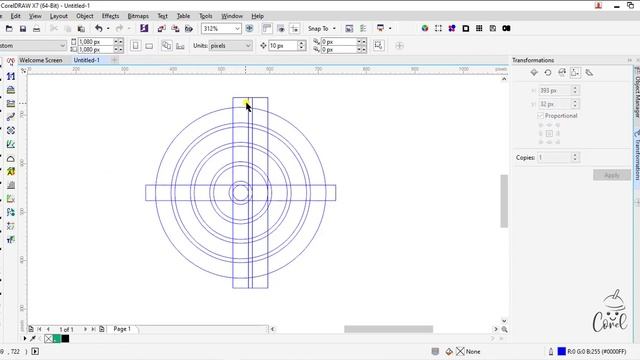Toggle the Show rulers icon
The image size is (640, 360).
[x=267, y=28]
